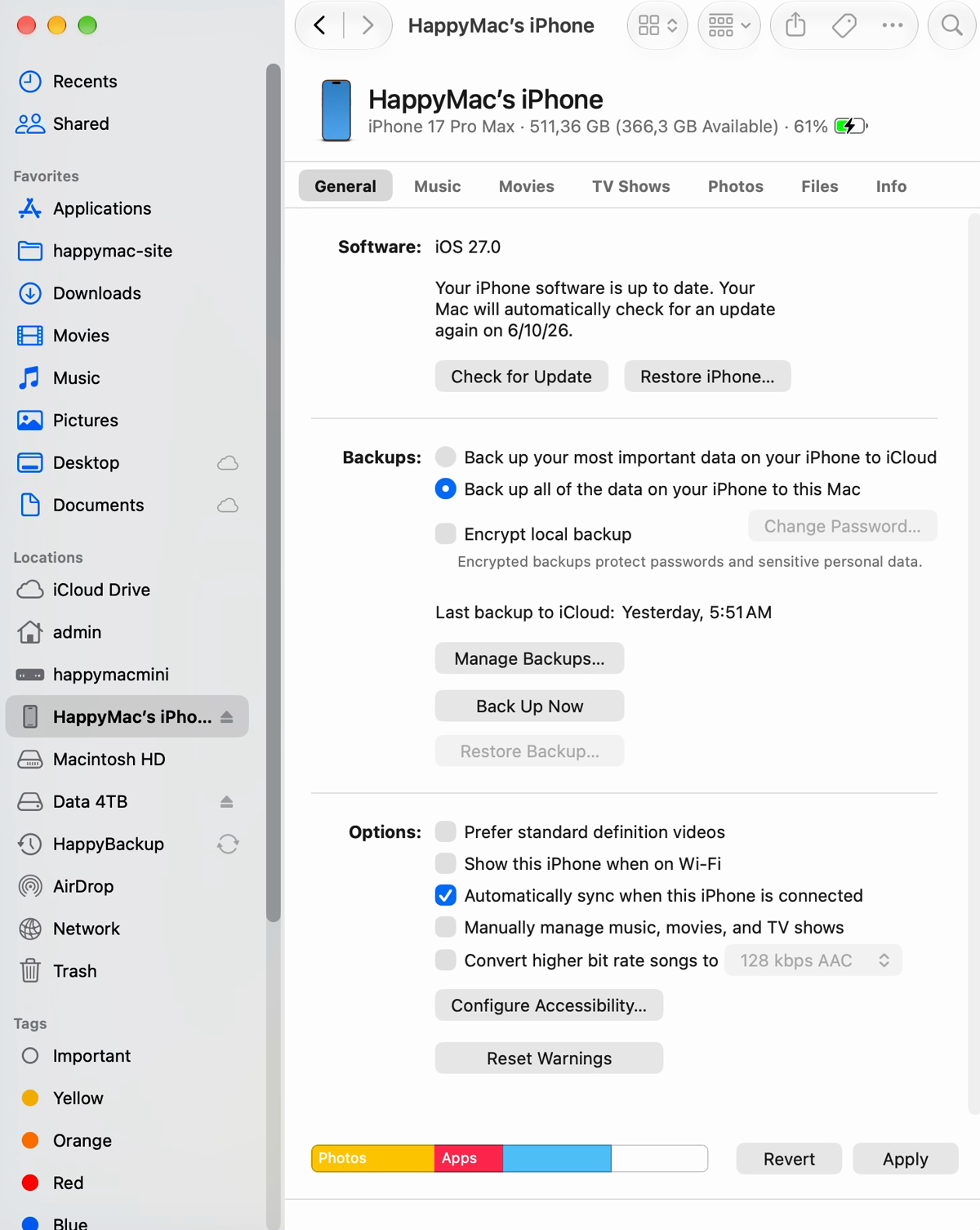
Task: Switch to the Photos tab
Action: tap(736, 186)
